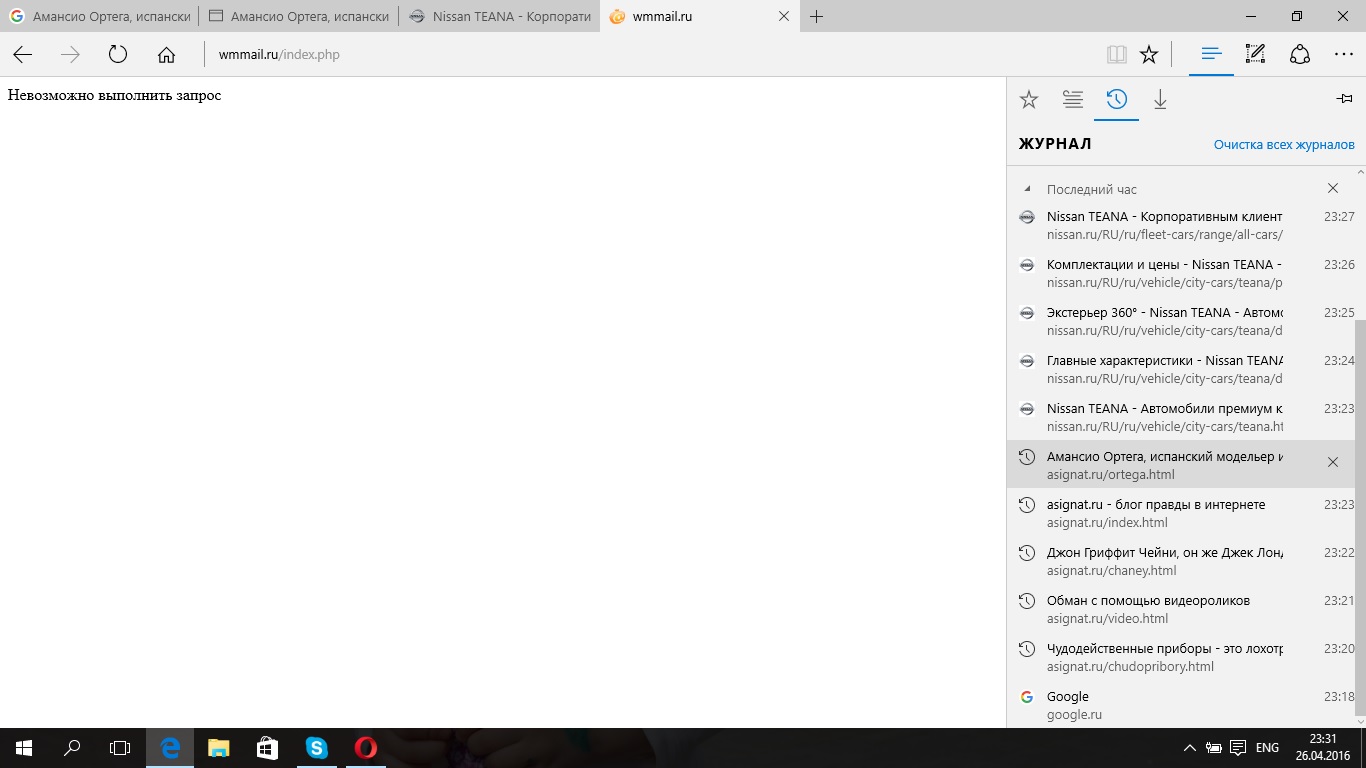Switch ENG input language indicator

tap(1267, 748)
